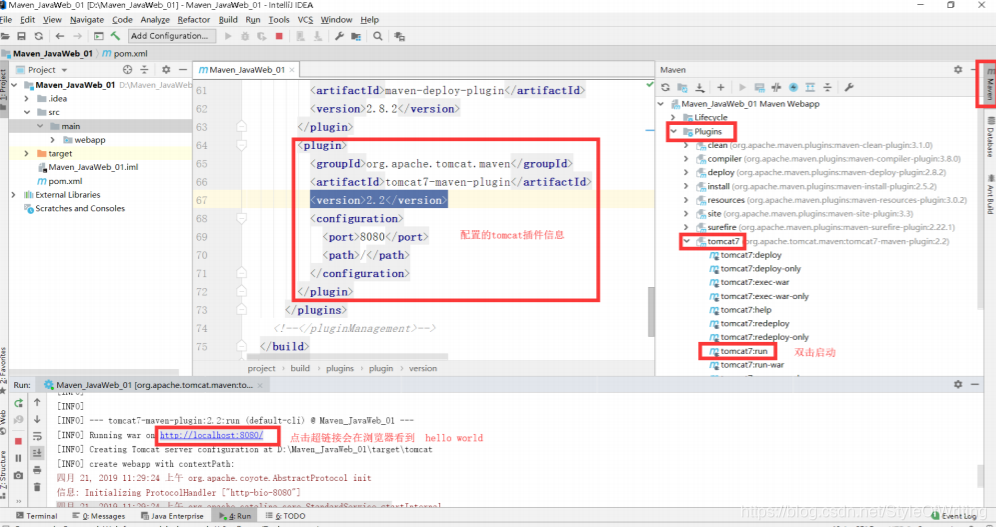
Task: Open Project Structure icon in main toolbar
Action: tap(356, 36)
